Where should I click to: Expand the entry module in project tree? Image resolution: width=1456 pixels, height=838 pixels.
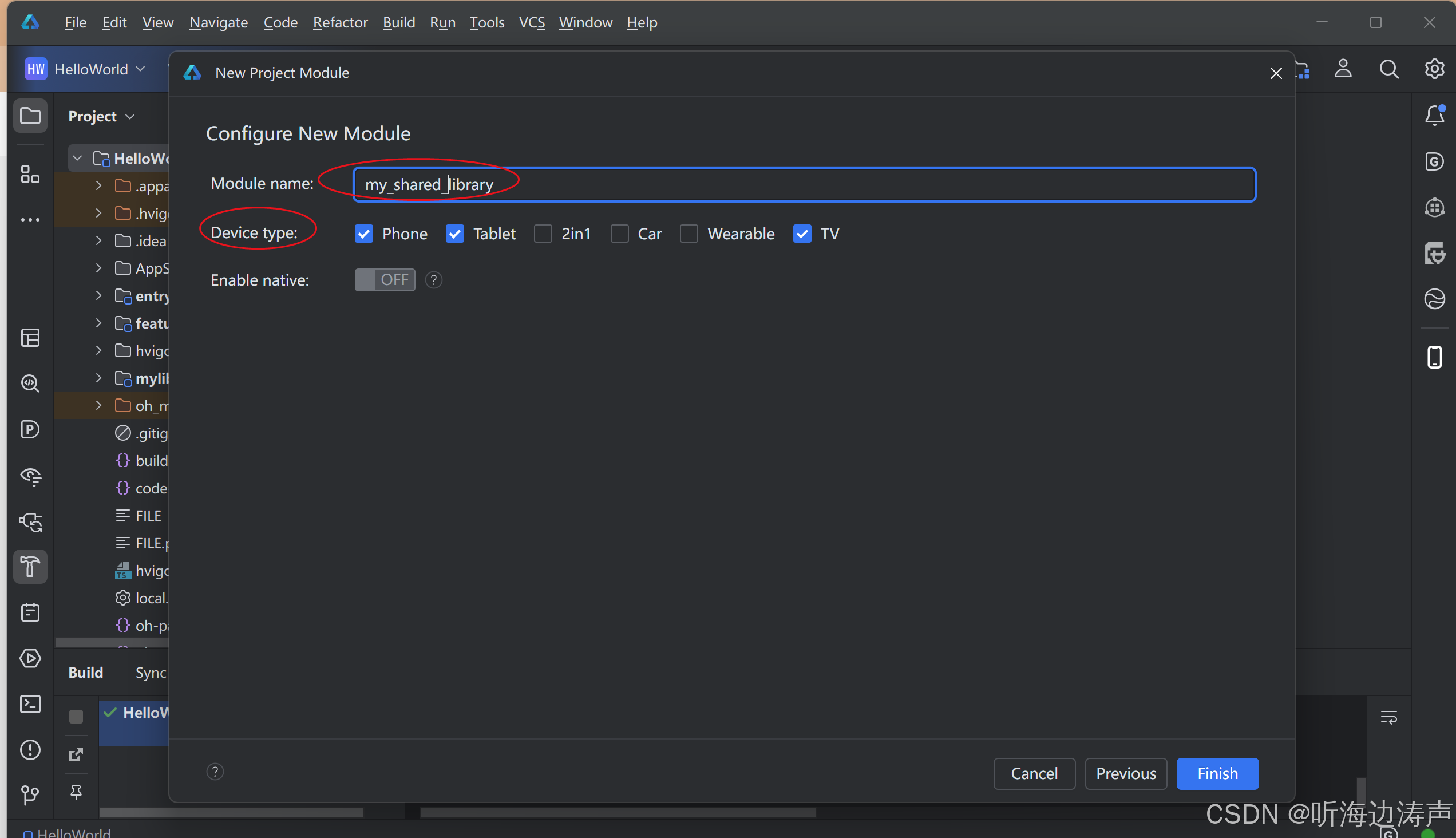[x=98, y=296]
